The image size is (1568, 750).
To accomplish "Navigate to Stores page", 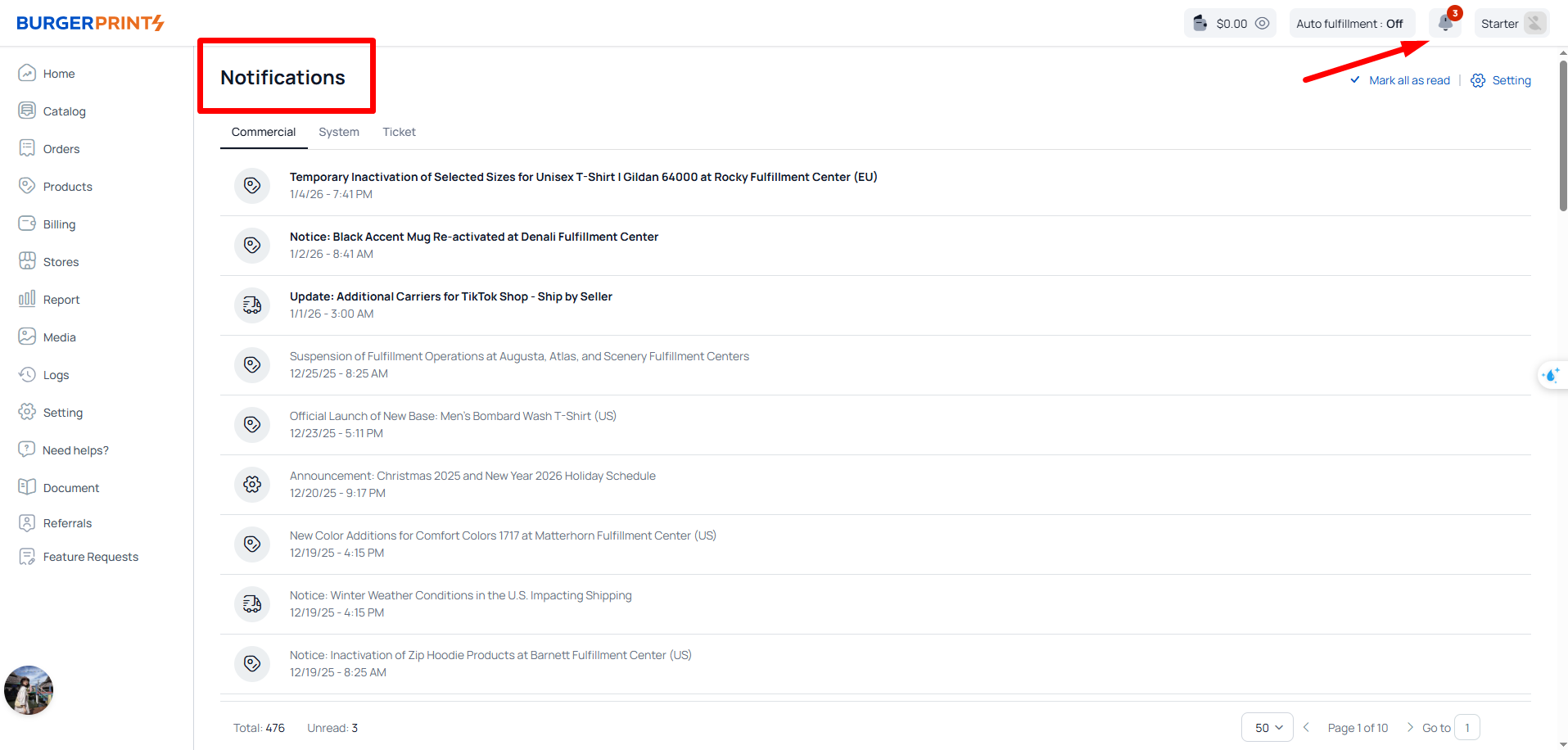I will click(61, 262).
